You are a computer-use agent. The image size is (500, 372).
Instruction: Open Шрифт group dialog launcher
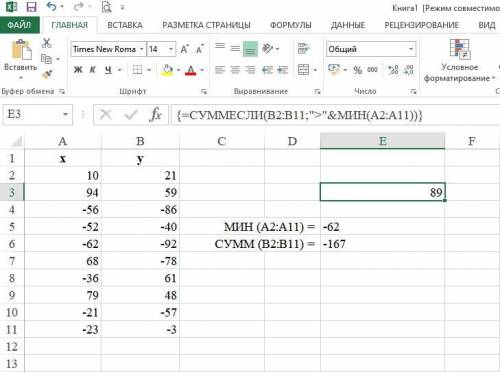[204, 91]
